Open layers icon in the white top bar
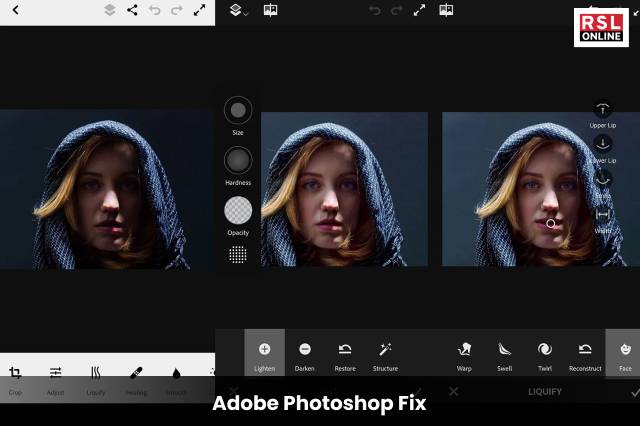The width and height of the screenshot is (640, 426). (109, 10)
